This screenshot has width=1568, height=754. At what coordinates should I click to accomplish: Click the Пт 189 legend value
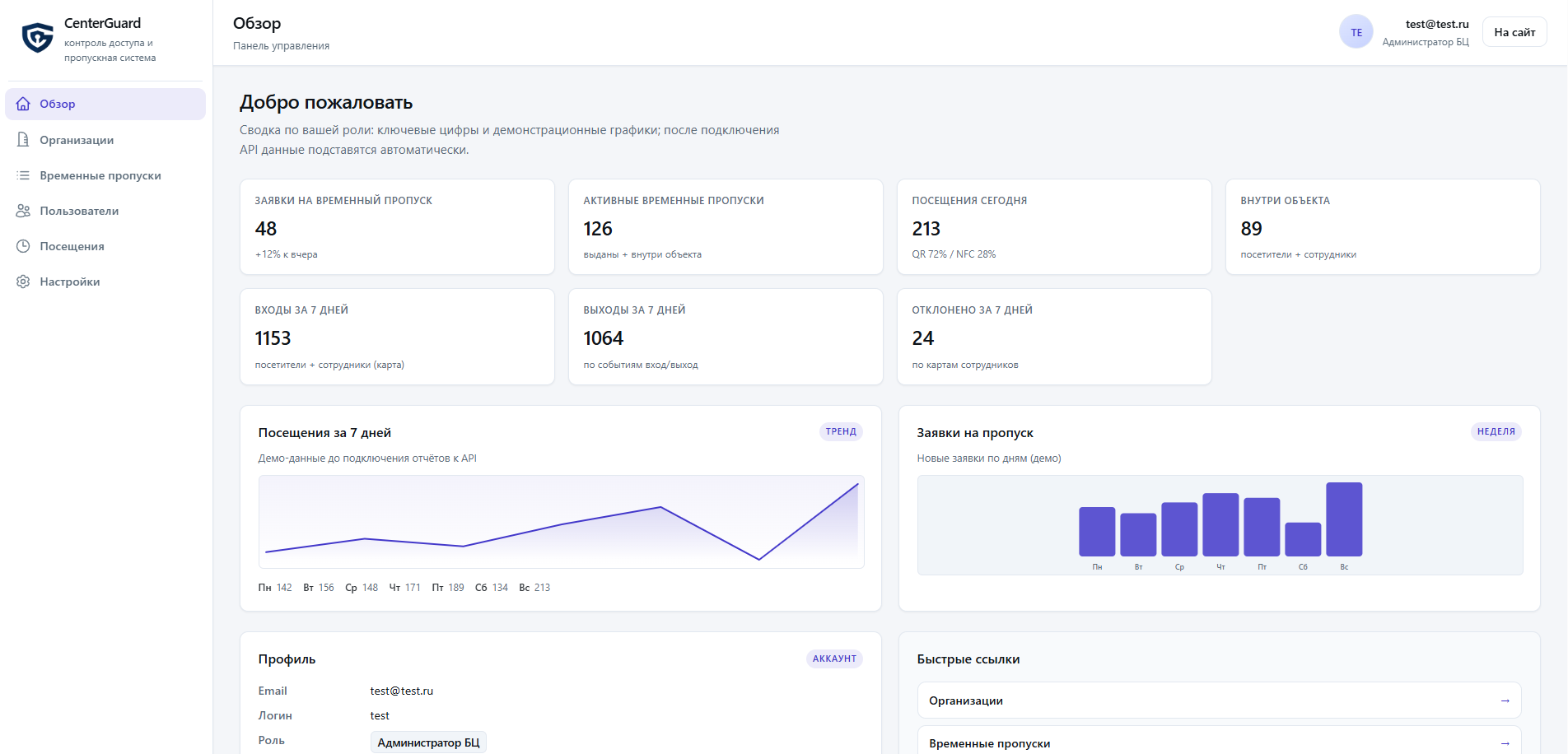[448, 588]
